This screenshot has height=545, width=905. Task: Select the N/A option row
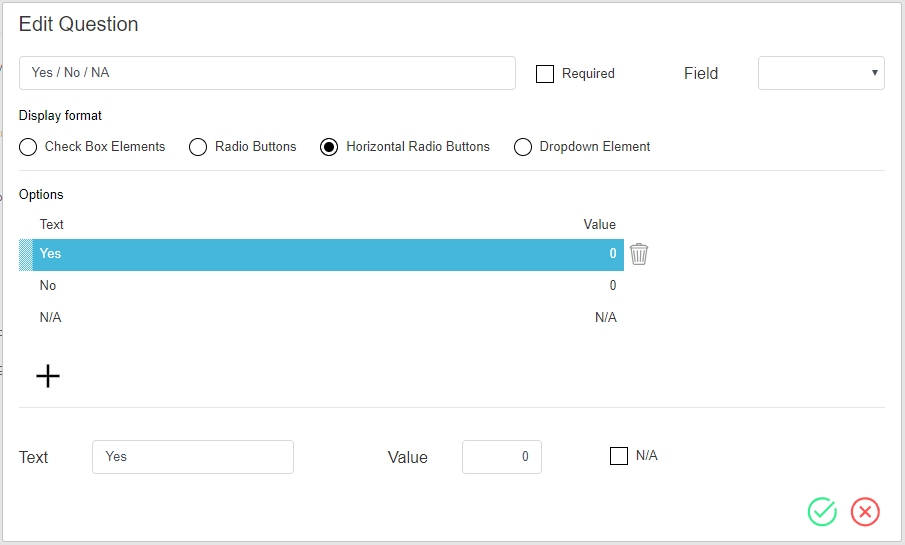(321, 318)
